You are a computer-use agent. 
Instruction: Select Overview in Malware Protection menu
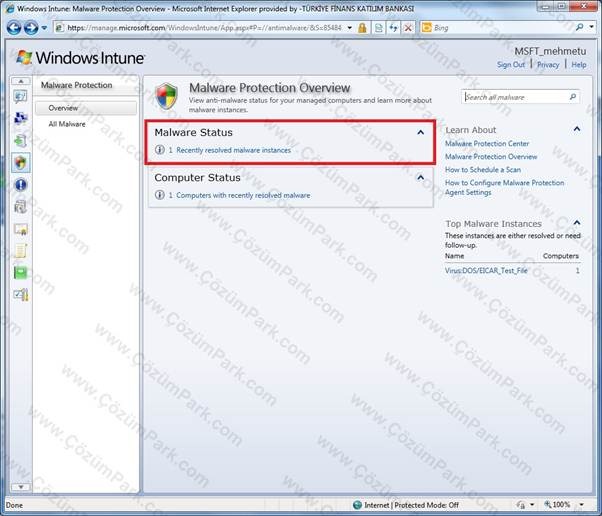point(86,108)
